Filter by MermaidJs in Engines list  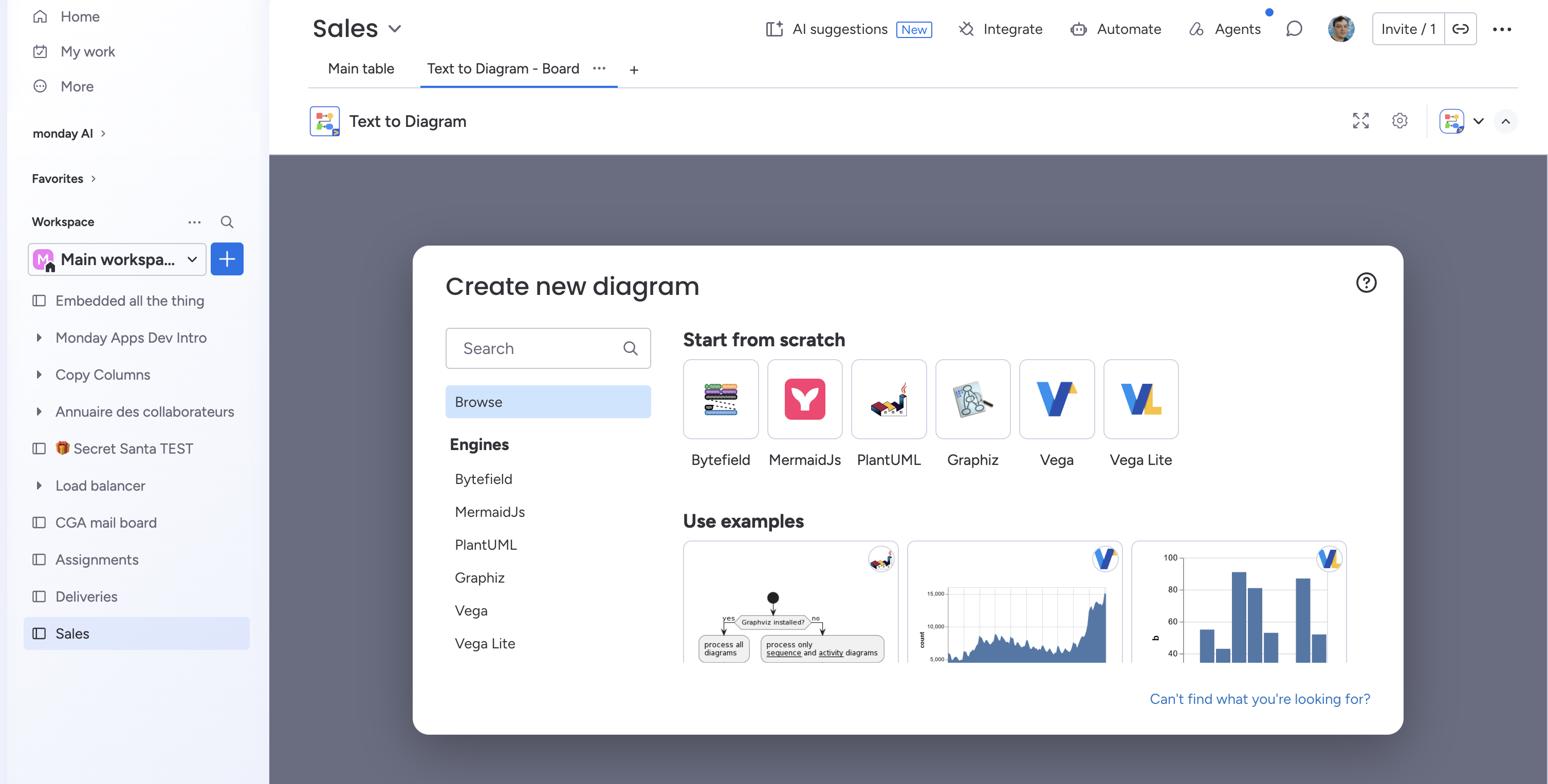[x=490, y=512]
